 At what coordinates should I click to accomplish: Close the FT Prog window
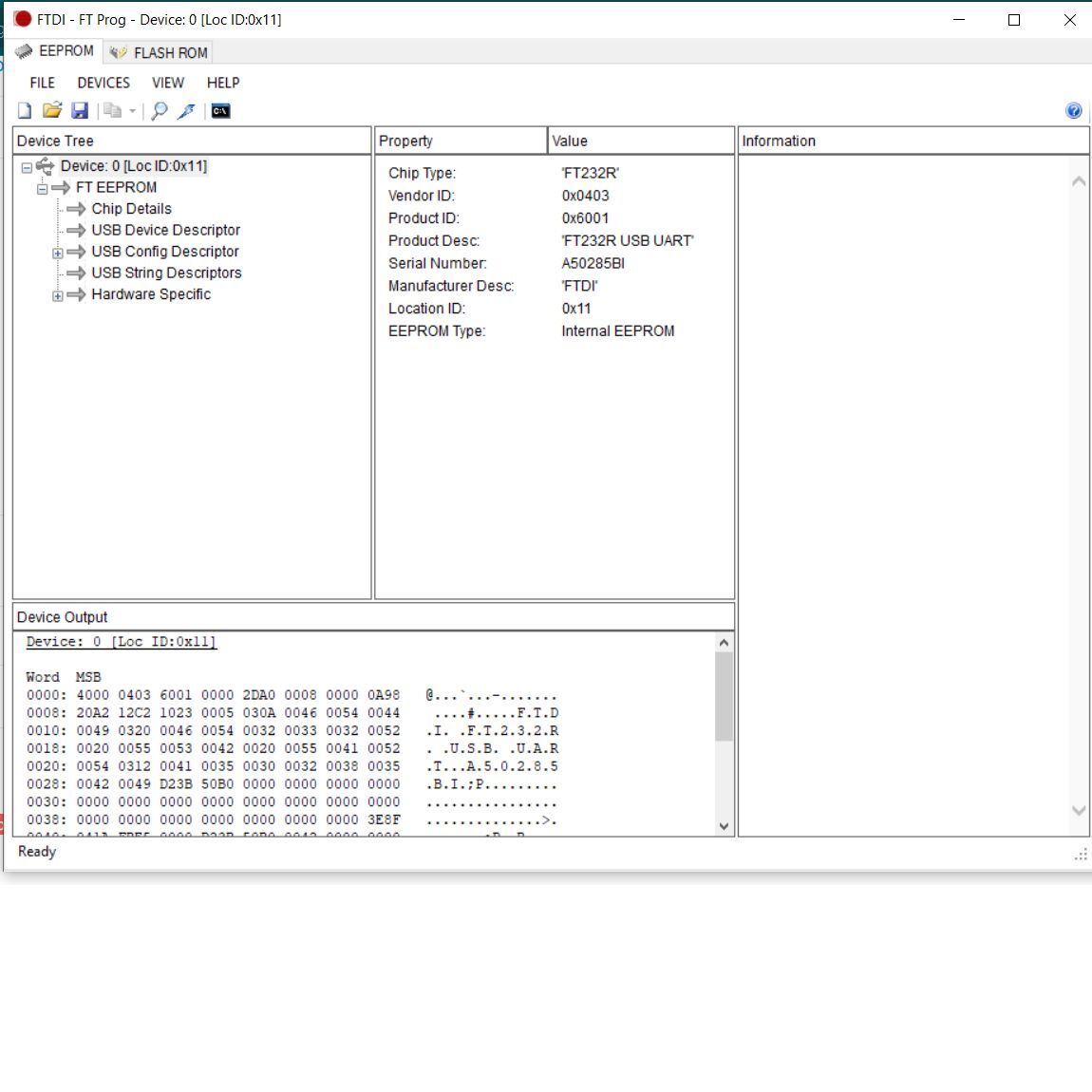(1070, 20)
